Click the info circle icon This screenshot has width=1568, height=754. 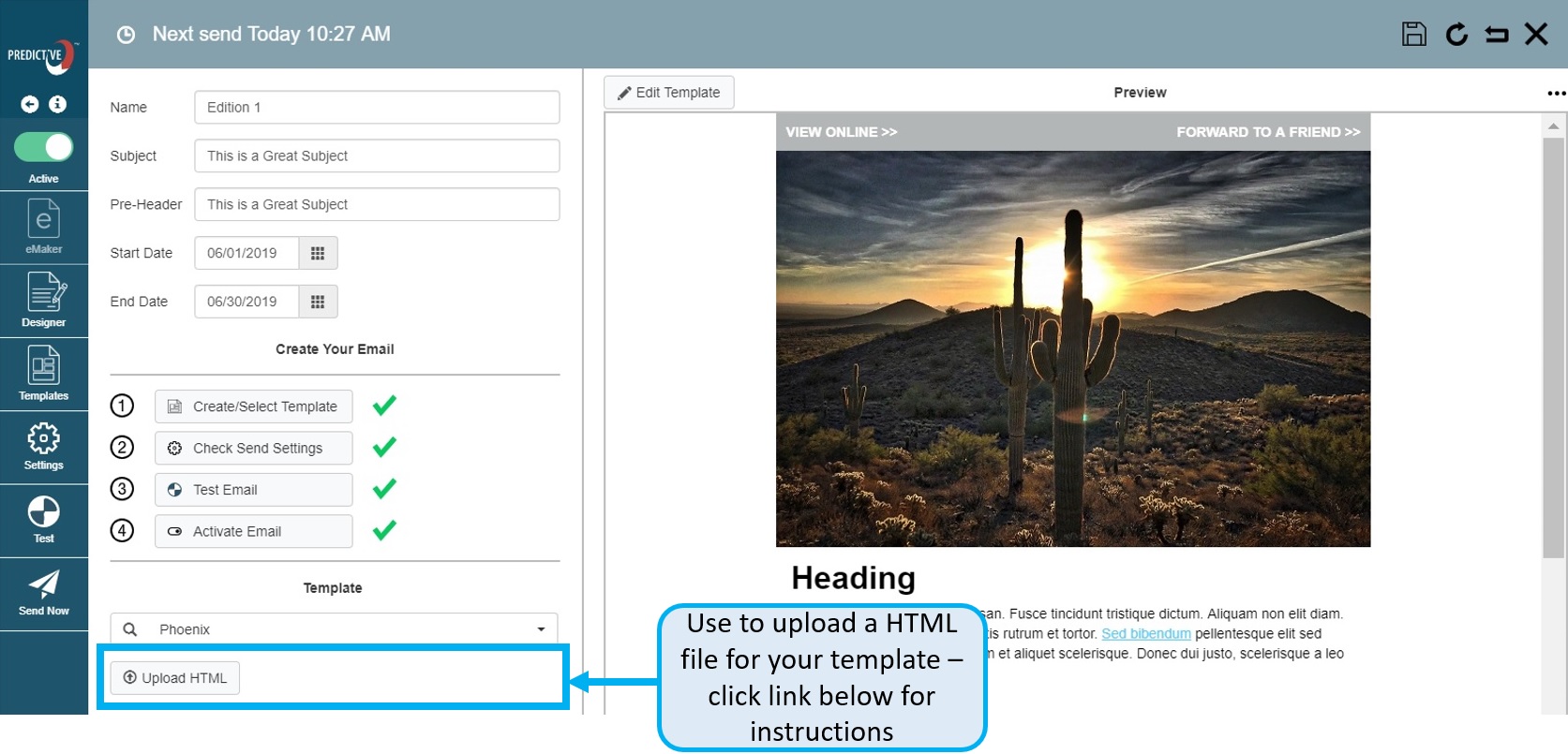[58, 104]
